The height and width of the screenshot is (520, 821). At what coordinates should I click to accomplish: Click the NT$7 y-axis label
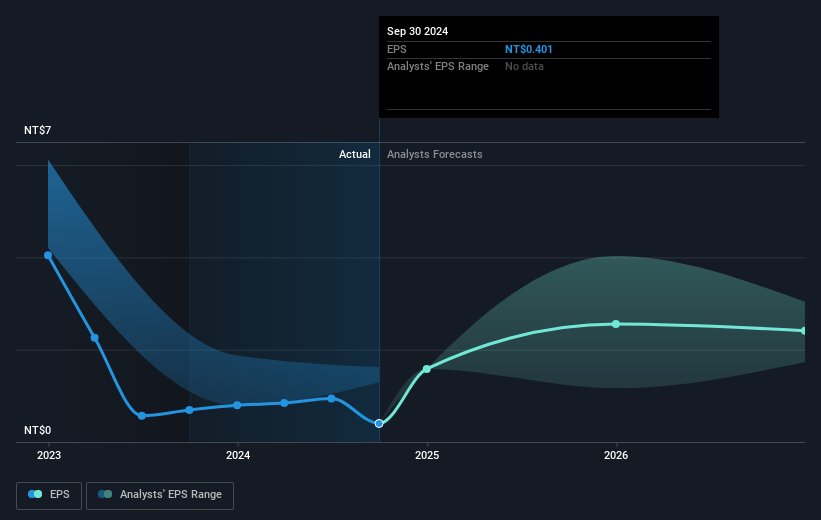[x=38, y=130]
